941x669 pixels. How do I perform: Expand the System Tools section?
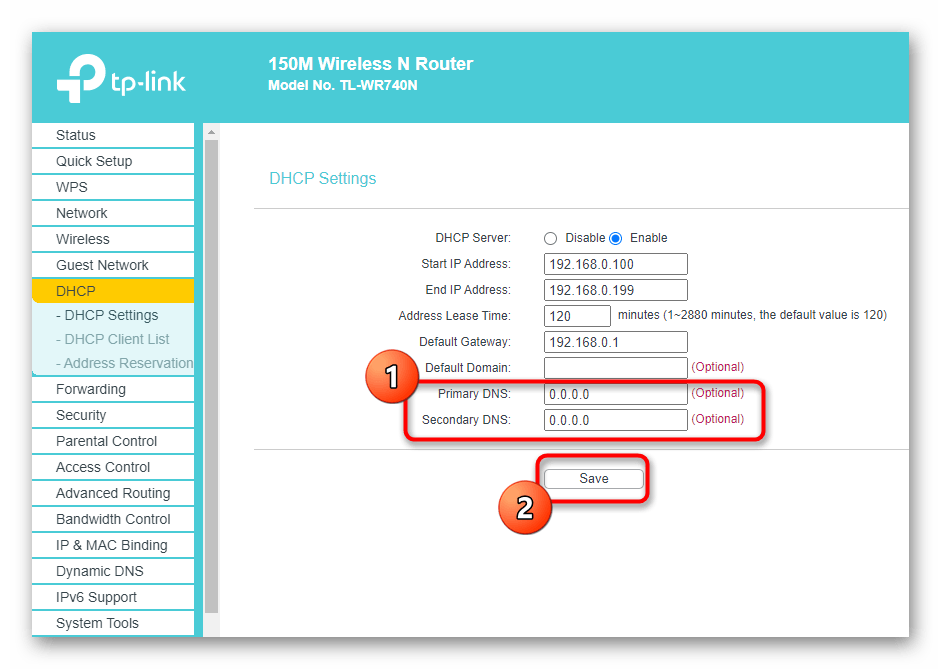[x=97, y=623]
